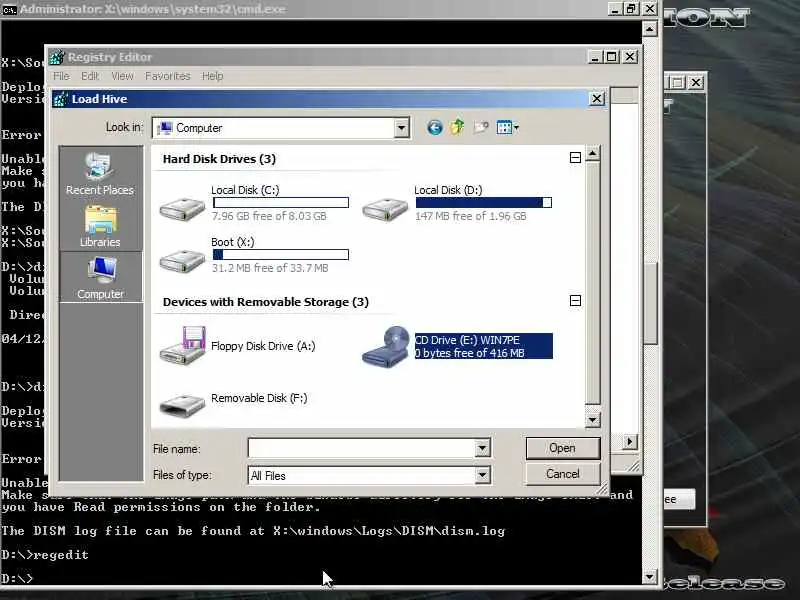Open the View Menu icon in toolbar
The image size is (800, 600).
tap(507, 127)
